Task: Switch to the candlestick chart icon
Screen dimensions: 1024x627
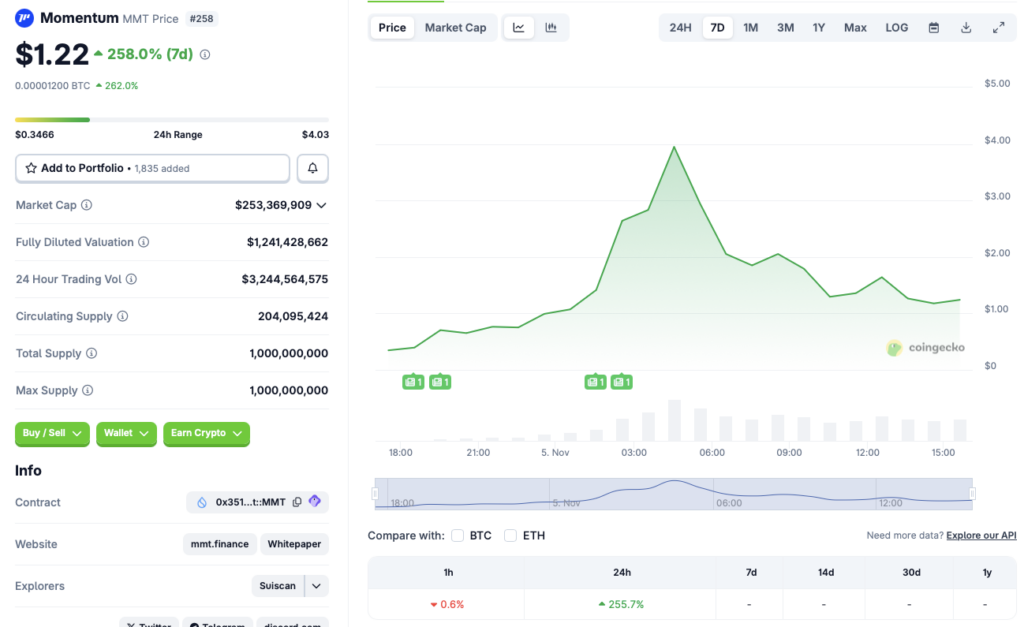Action: pos(551,27)
